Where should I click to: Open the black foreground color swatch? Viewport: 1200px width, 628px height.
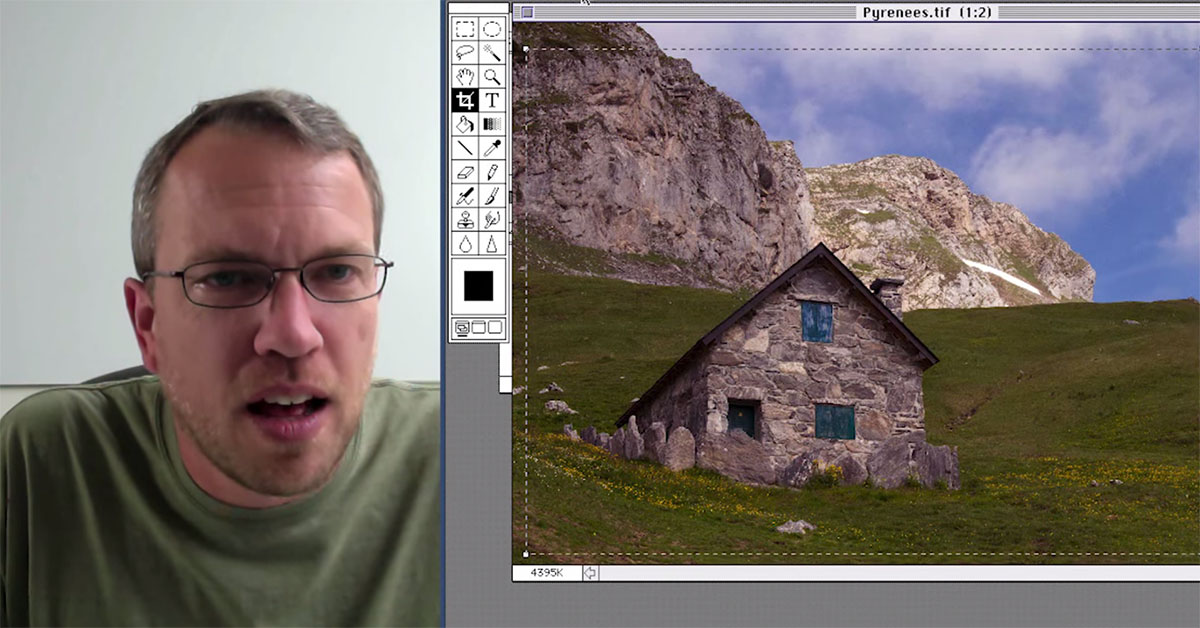click(x=478, y=287)
